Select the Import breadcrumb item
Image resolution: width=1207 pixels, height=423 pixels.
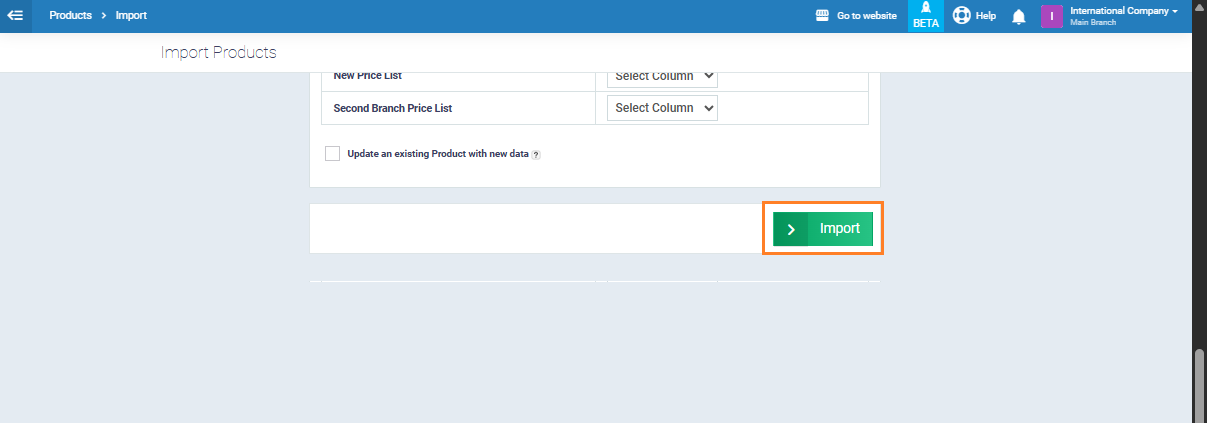click(131, 16)
